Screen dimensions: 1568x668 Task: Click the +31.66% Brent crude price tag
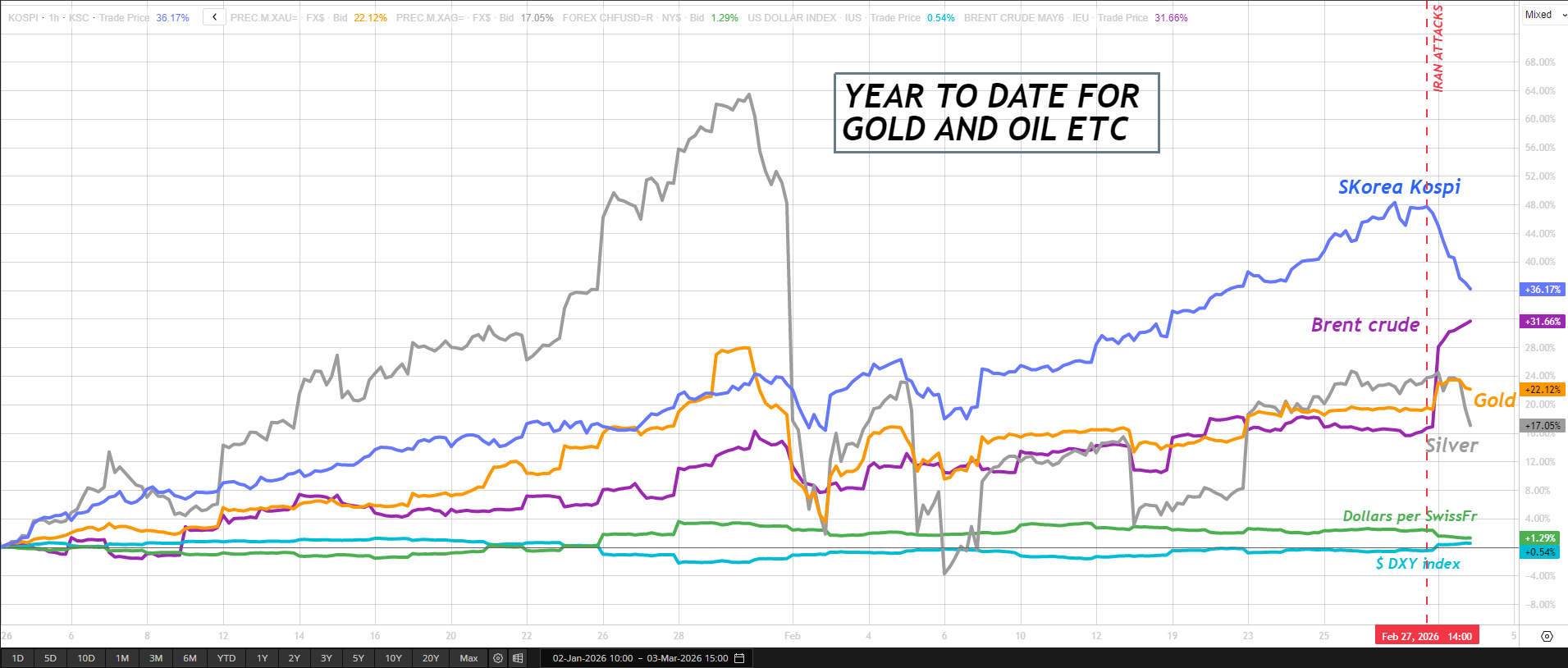(x=1543, y=322)
